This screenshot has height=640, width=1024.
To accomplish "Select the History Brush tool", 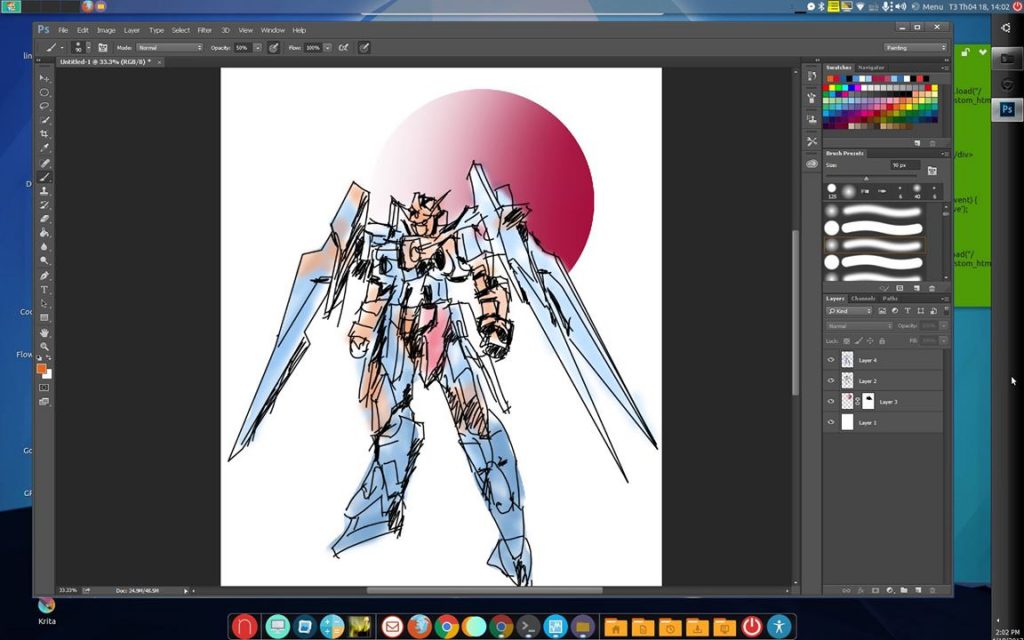I will coord(44,205).
